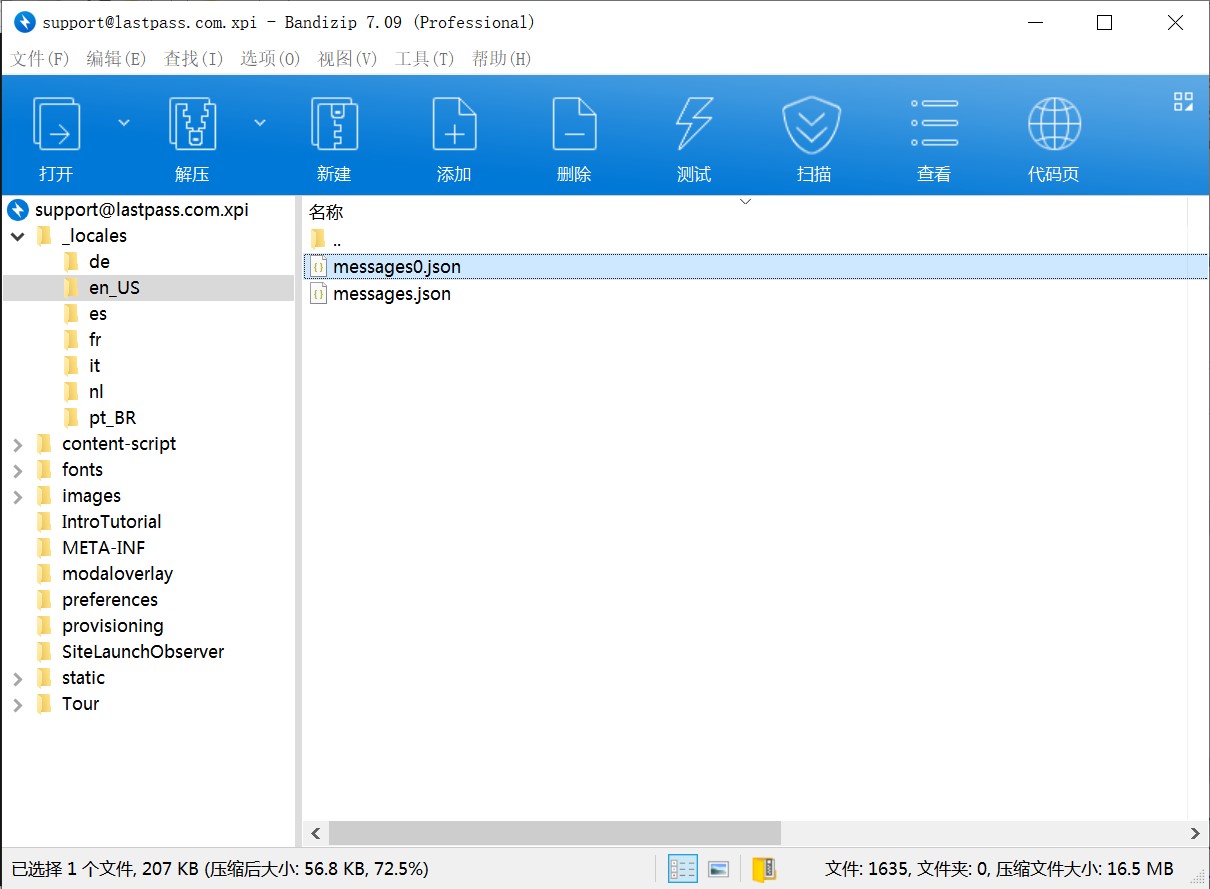Expand the fonts folder node
This screenshot has height=889, width=1210.
coord(18,471)
